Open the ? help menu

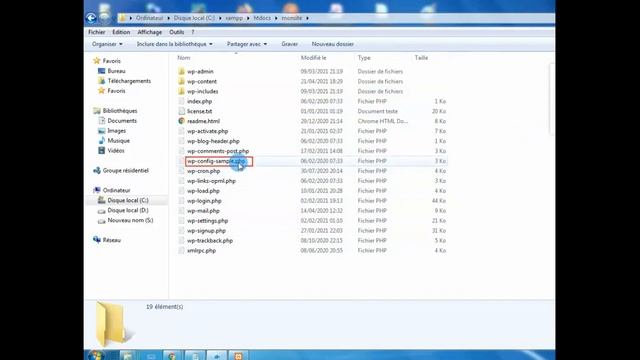coord(193,32)
